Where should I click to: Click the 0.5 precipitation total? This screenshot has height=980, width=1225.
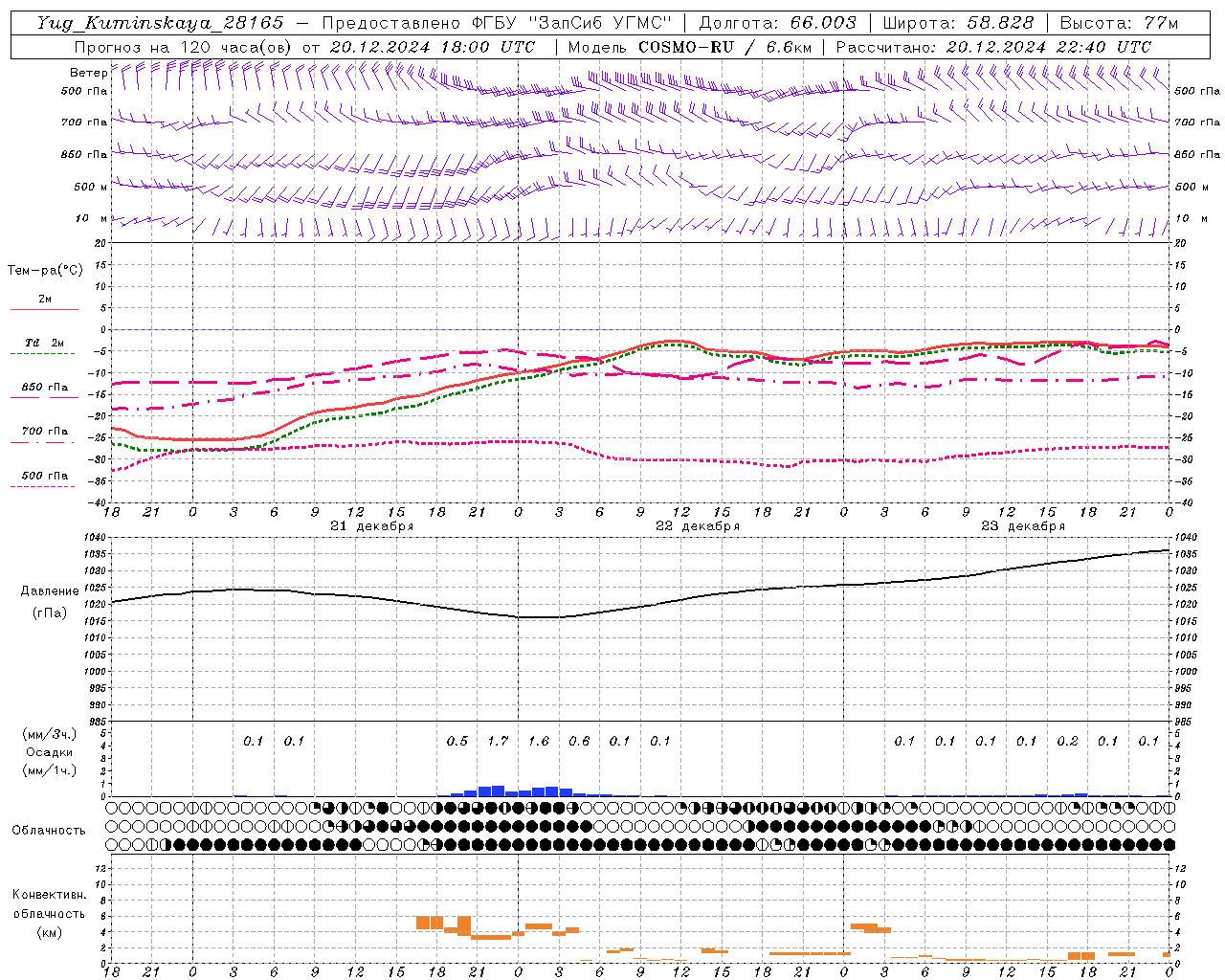tap(457, 741)
